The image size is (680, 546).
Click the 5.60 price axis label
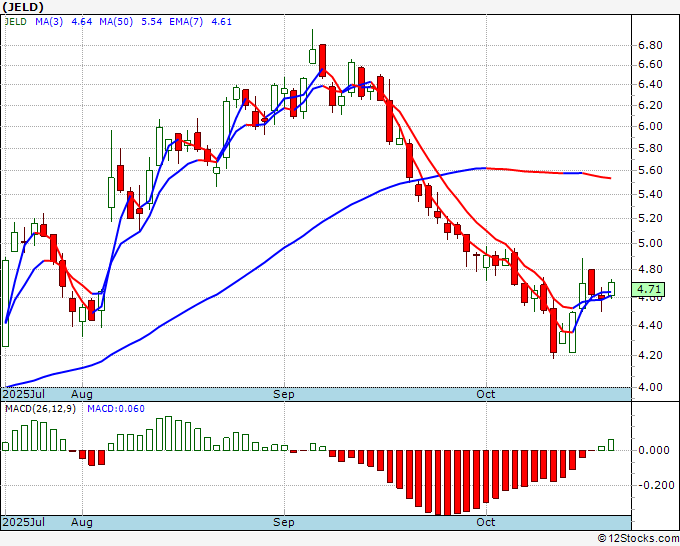click(650, 170)
